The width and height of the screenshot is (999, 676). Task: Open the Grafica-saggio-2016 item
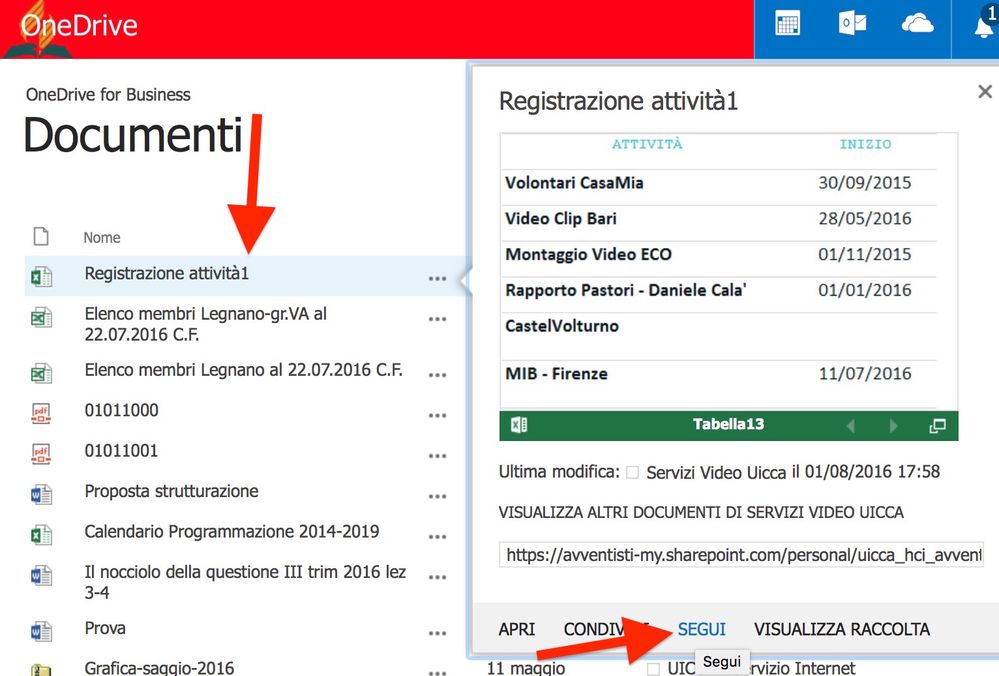coord(159,668)
